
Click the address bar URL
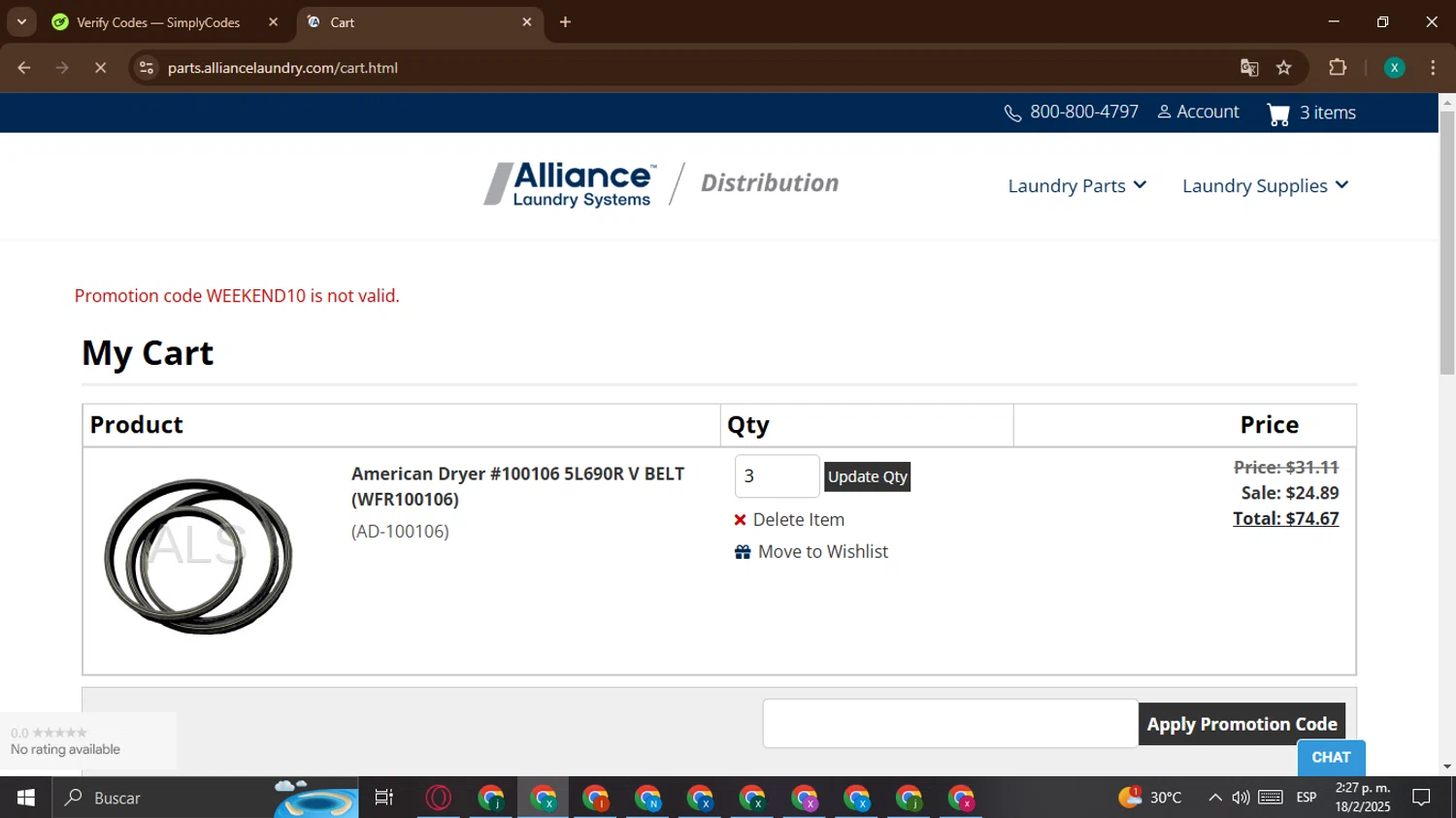point(282,68)
